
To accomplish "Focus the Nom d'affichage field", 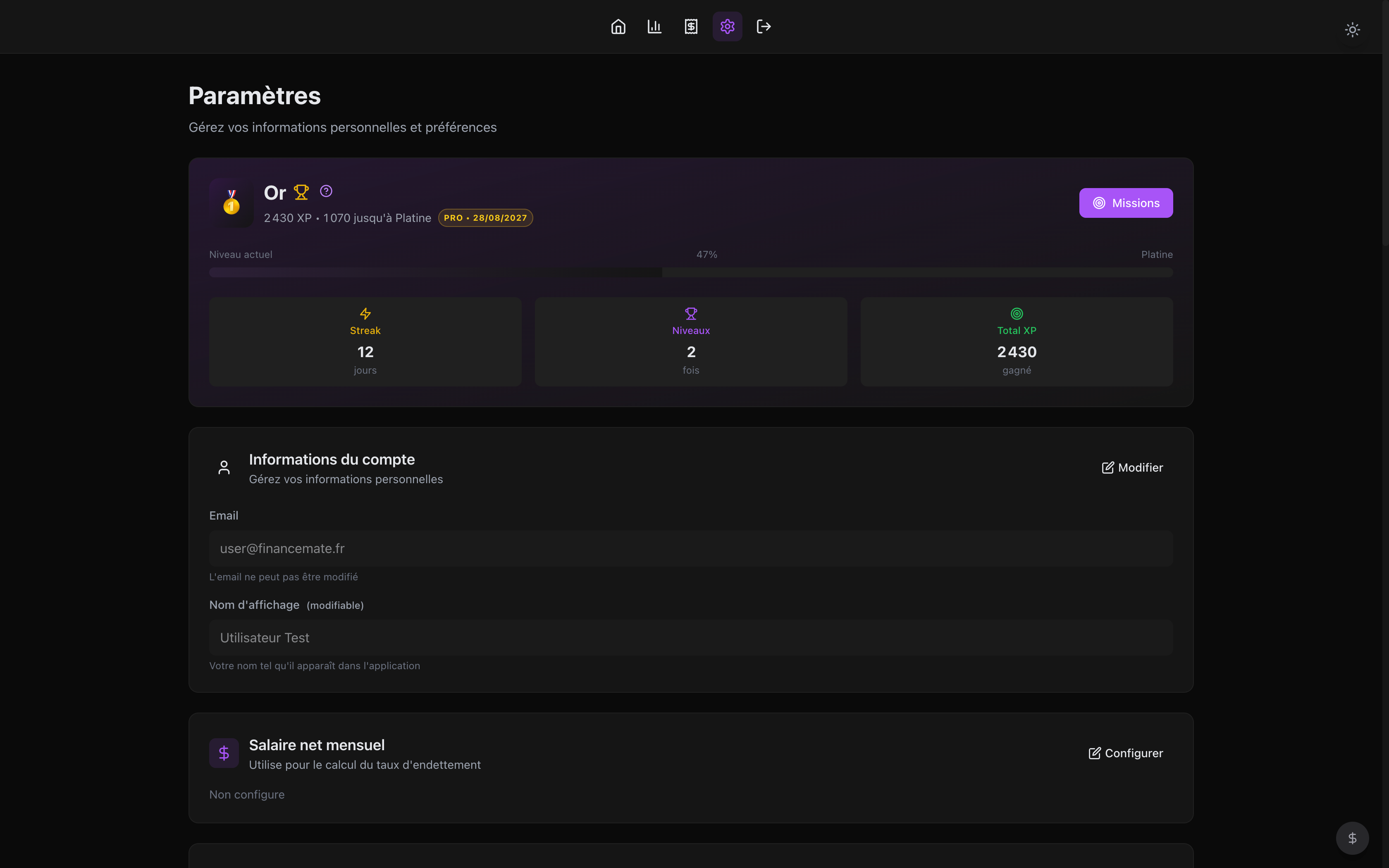I will 690,638.
